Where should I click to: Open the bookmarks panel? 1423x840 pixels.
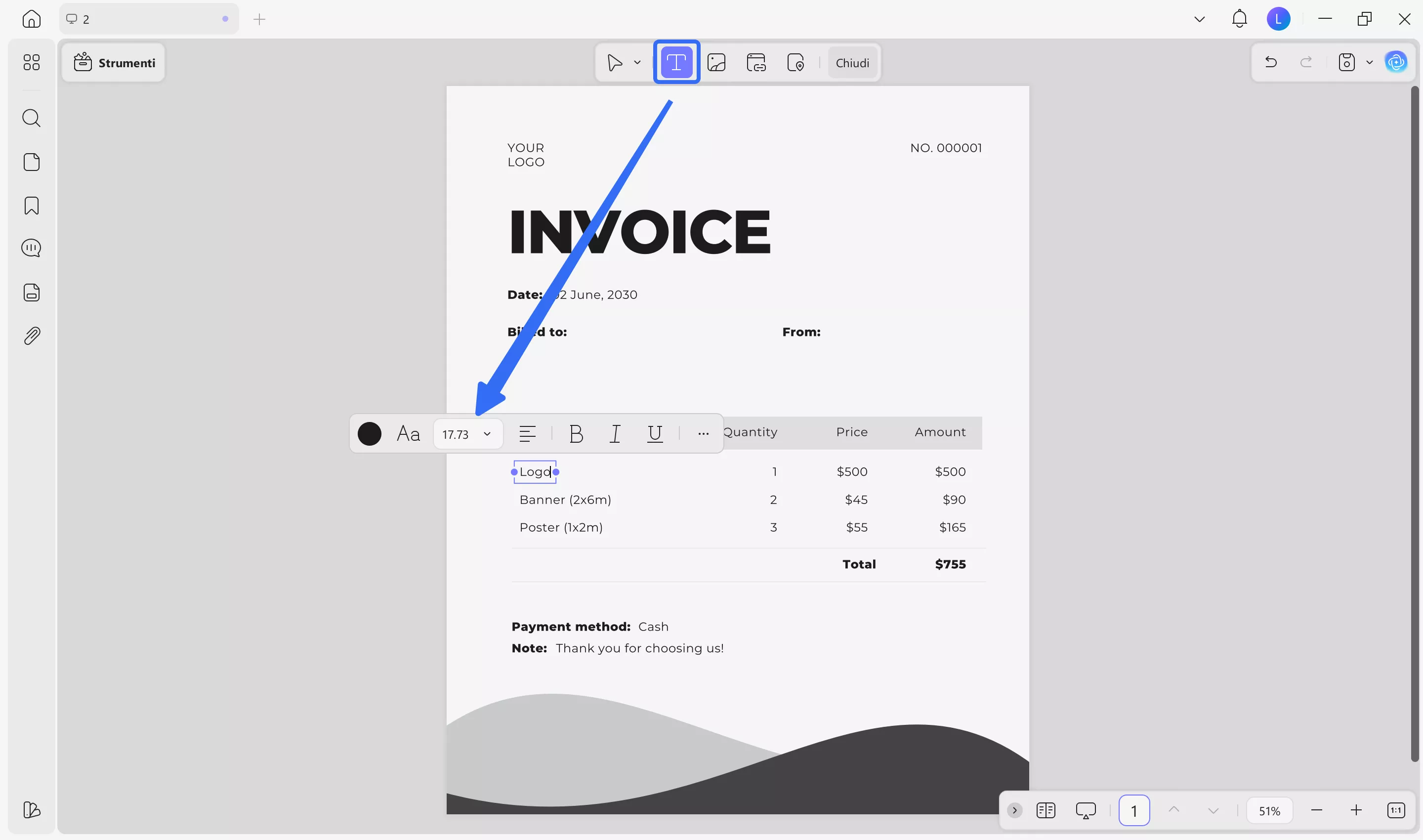tap(31, 206)
